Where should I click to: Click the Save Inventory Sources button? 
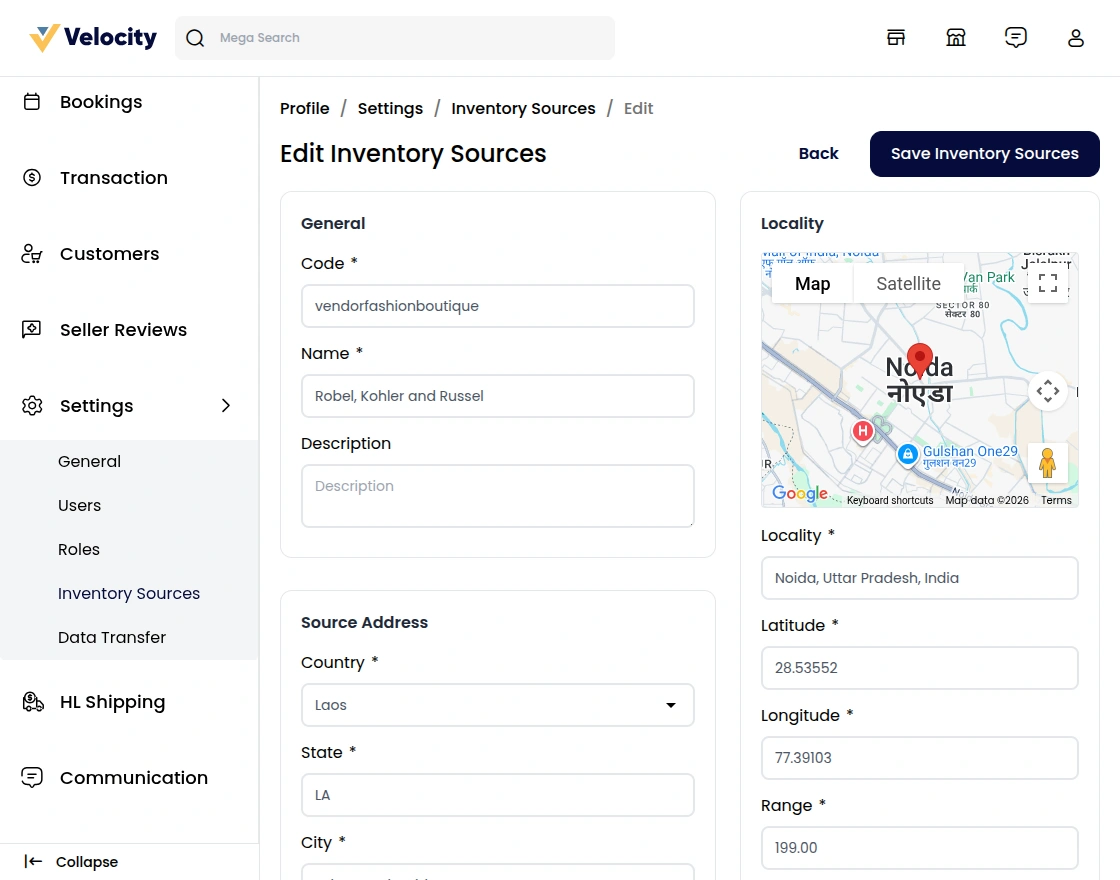click(984, 153)
